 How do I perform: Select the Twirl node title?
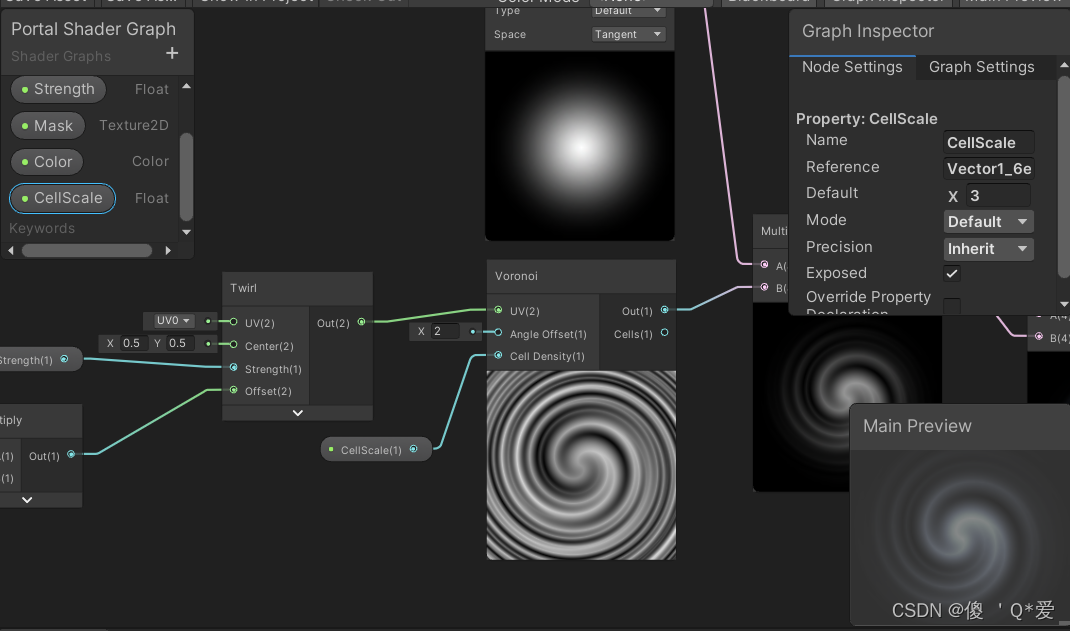tap(244, 288)
